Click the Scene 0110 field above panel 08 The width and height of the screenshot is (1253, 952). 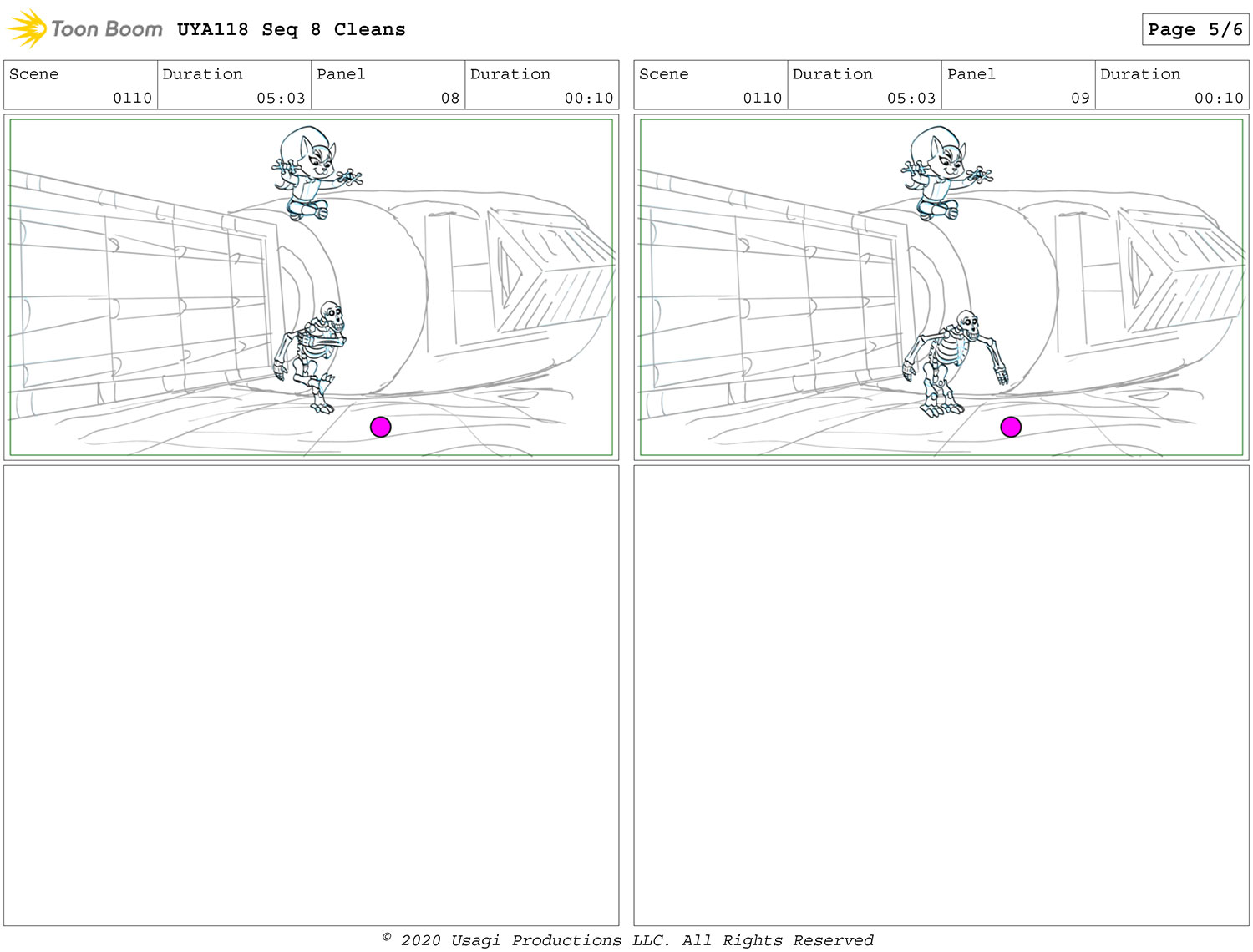(81, 85)
